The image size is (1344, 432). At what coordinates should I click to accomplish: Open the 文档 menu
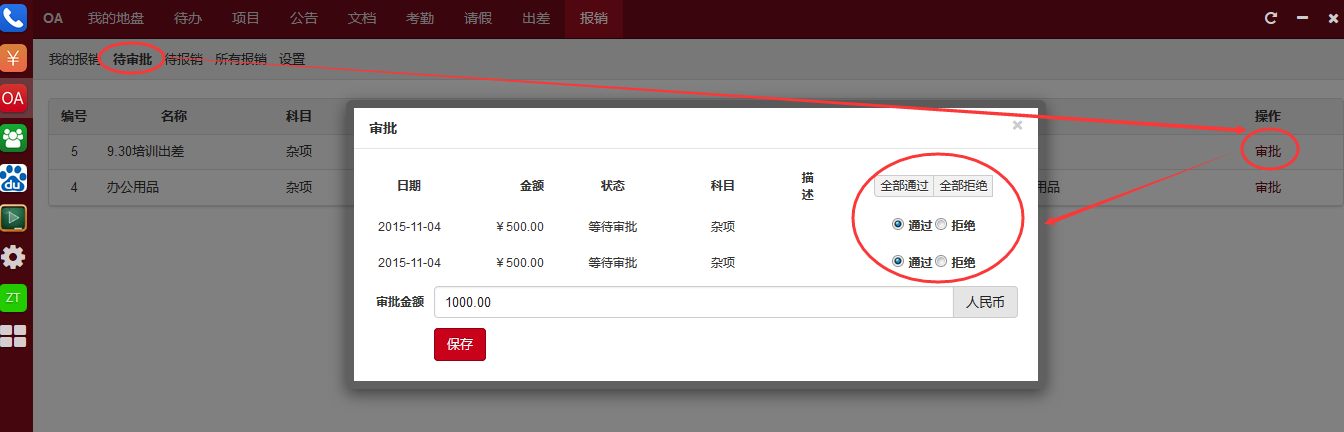point(362,18)
